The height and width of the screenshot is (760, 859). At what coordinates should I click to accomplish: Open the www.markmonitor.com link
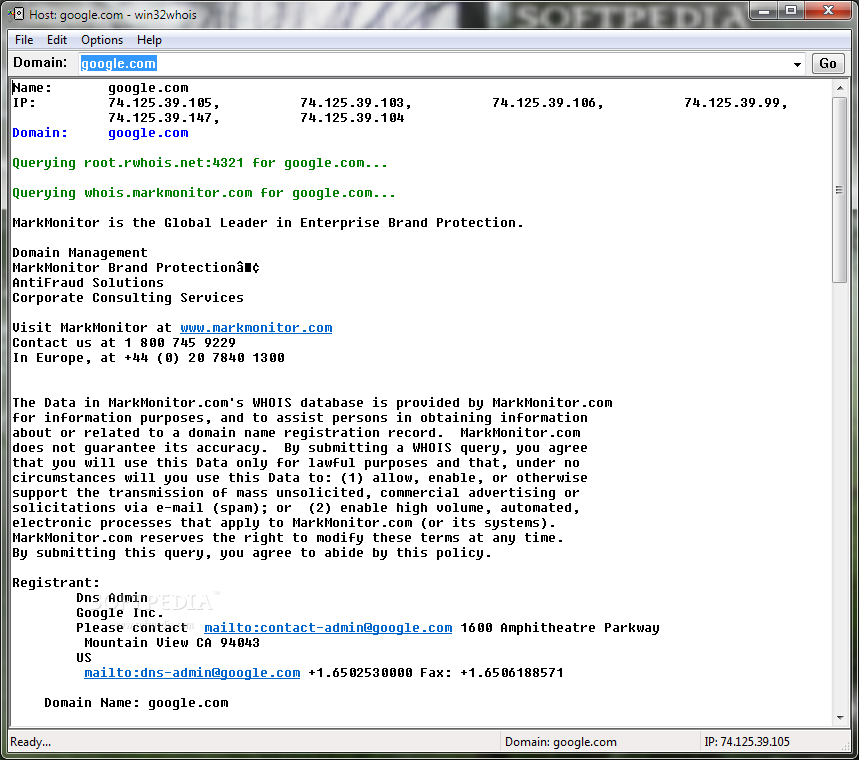pos(256,328)
